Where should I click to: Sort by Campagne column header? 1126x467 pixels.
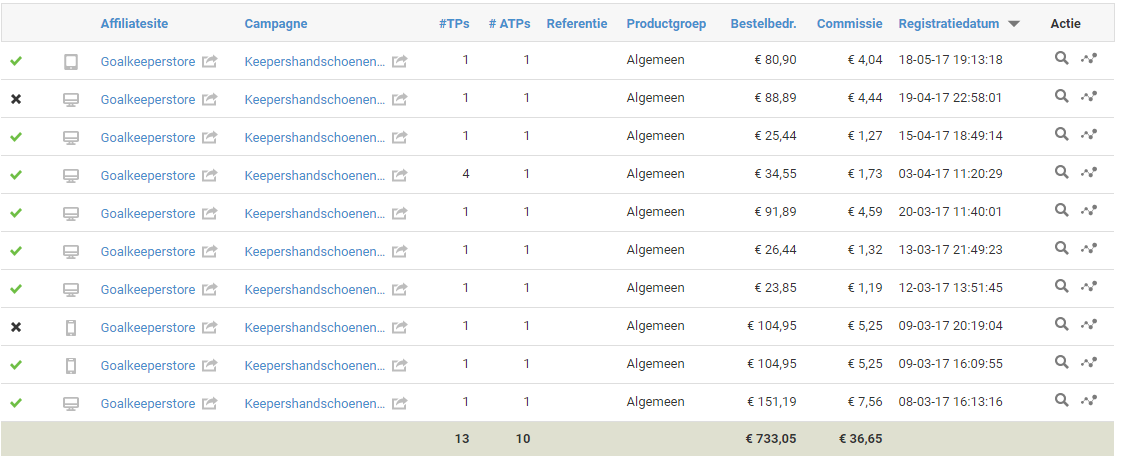[276, 24]
